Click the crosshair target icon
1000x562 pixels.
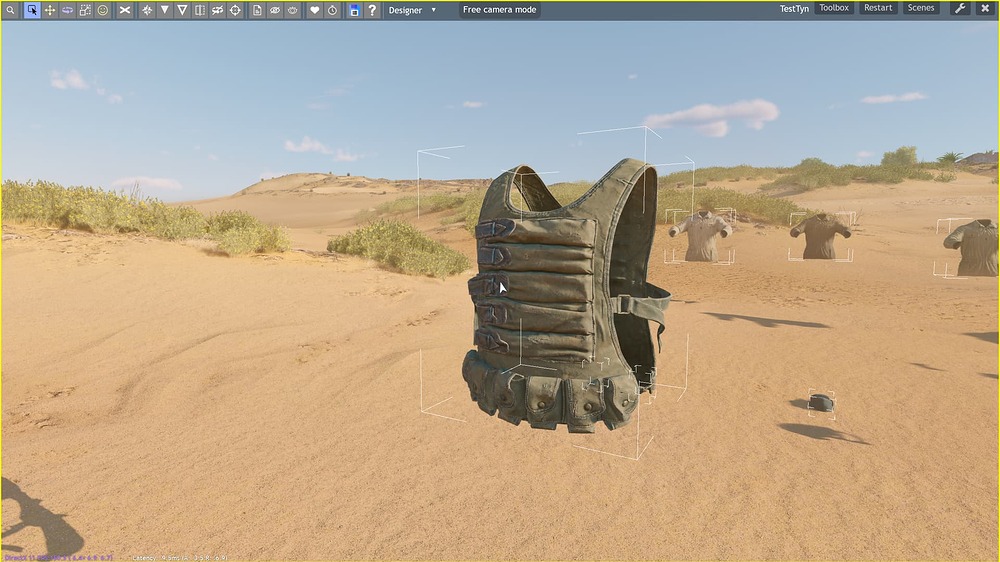(235, 10)
